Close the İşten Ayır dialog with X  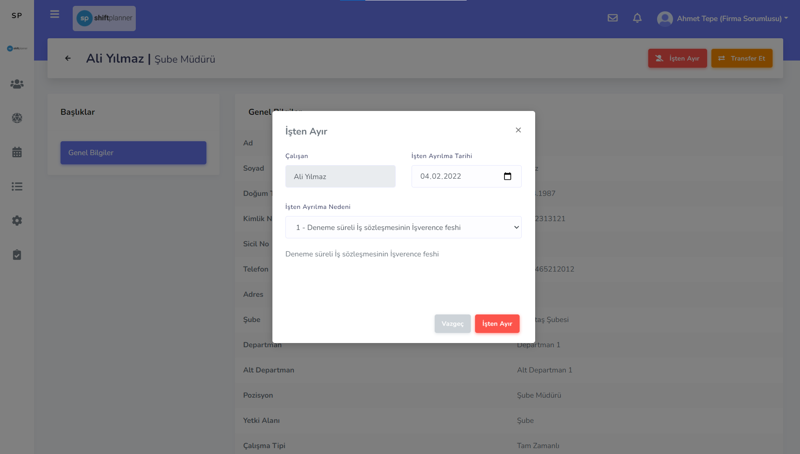tap(518, 130)
